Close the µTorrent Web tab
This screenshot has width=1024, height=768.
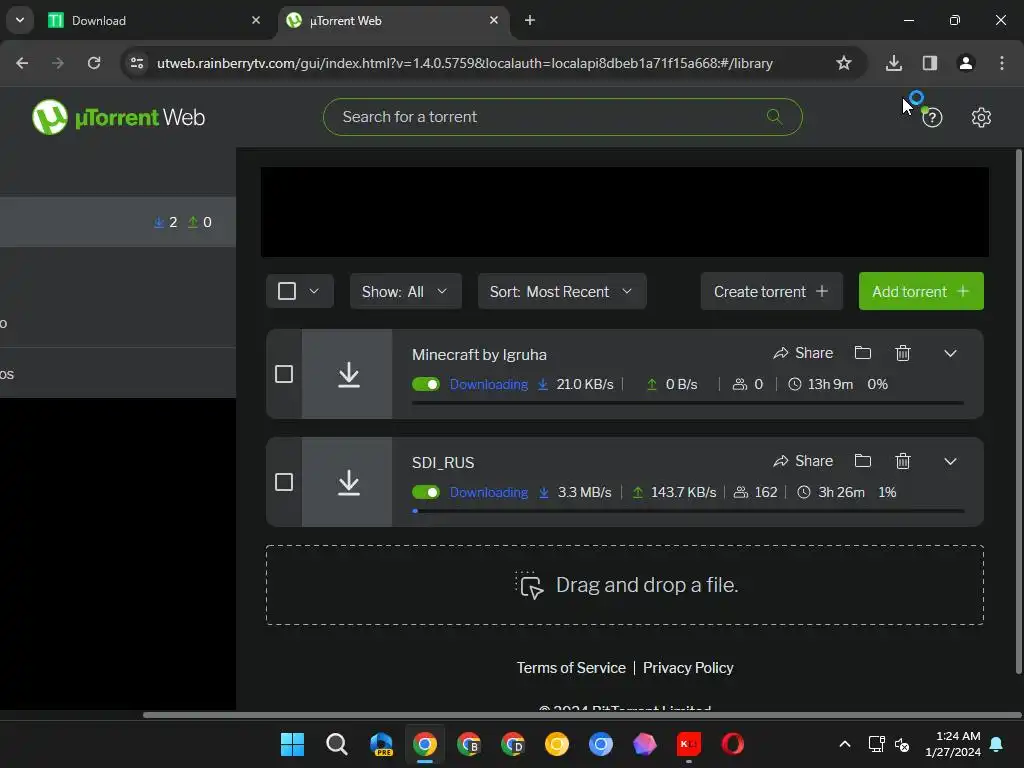click(494, 20)
